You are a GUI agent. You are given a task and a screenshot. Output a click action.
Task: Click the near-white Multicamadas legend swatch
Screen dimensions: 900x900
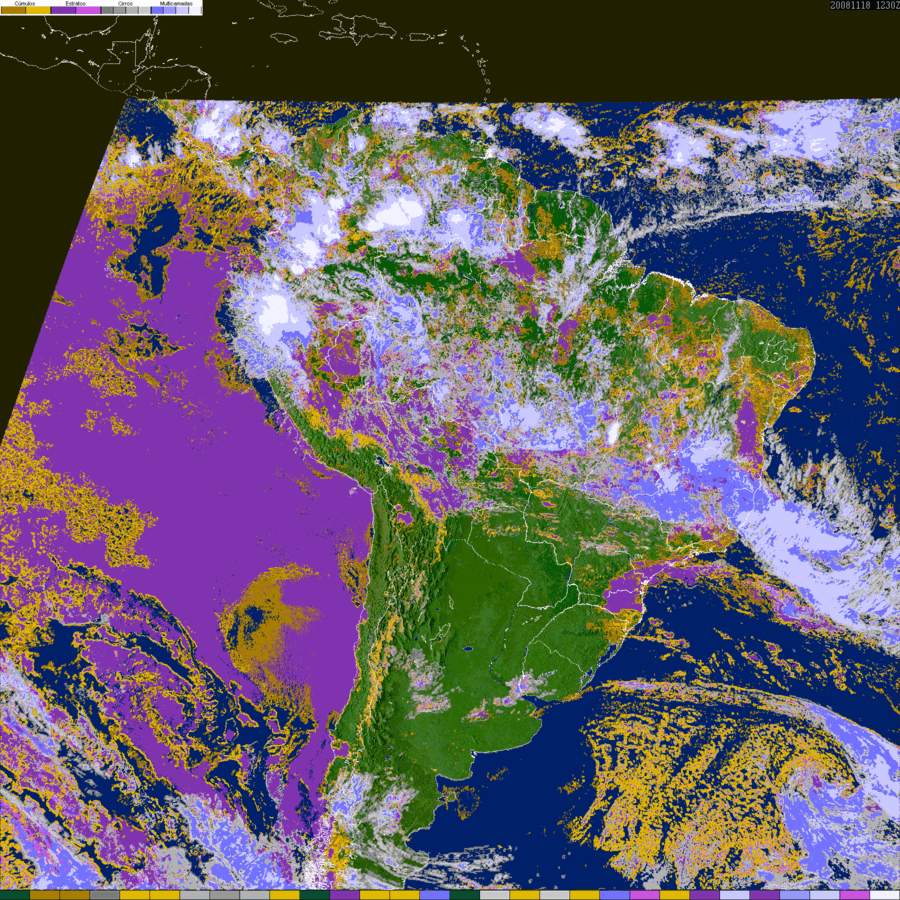(x=194, y=10)
